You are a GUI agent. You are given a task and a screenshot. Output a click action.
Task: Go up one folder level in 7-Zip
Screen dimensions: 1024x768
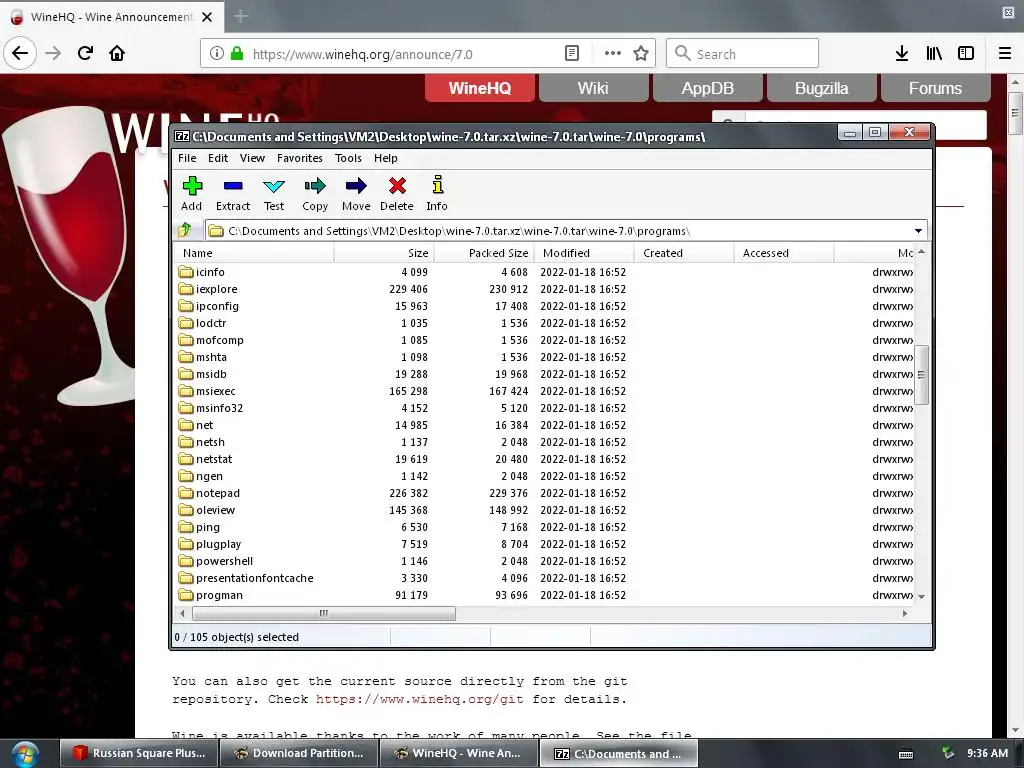click(185, 230)
